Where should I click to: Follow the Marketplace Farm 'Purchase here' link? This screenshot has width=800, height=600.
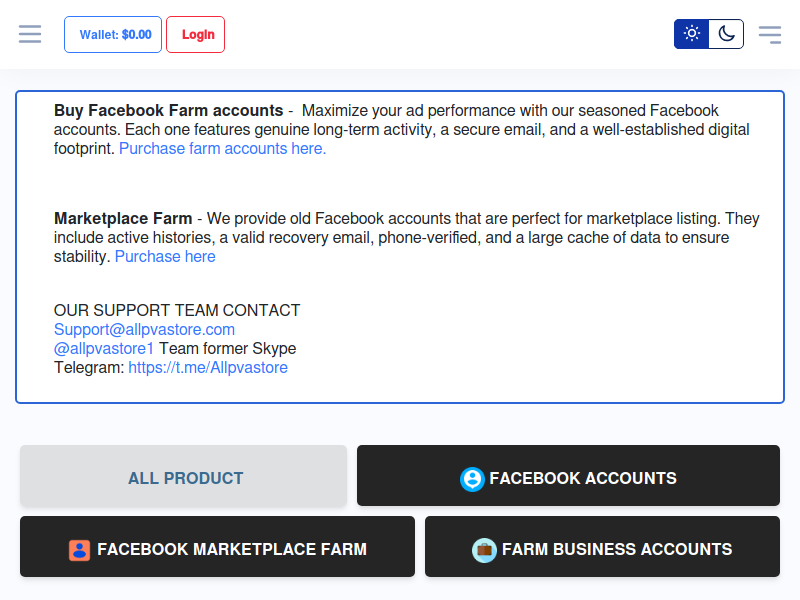165,257
